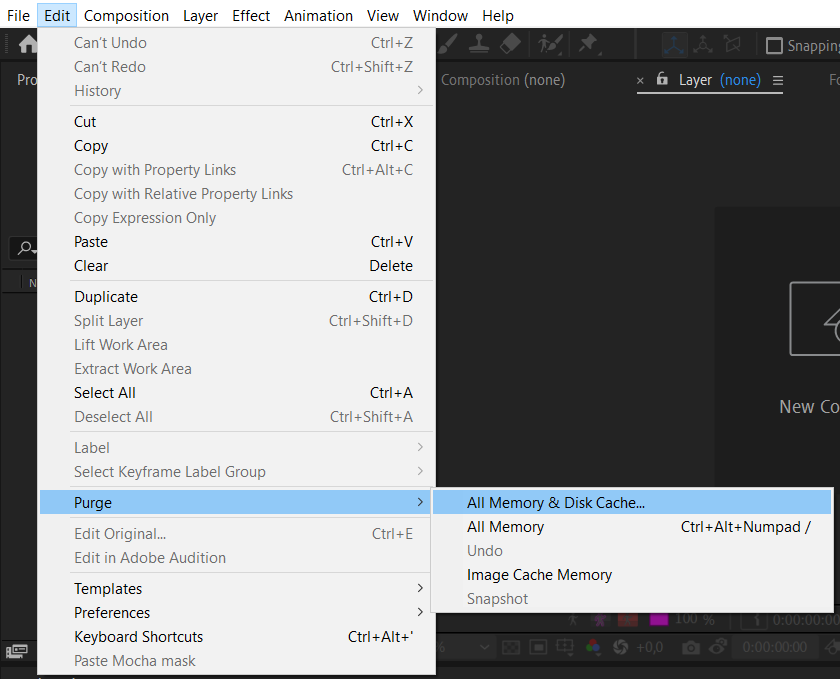This screenshot has height=679, width=840.
Task: Expand the Label submenu
Action: pyautogui.click(x=236, y=447)
